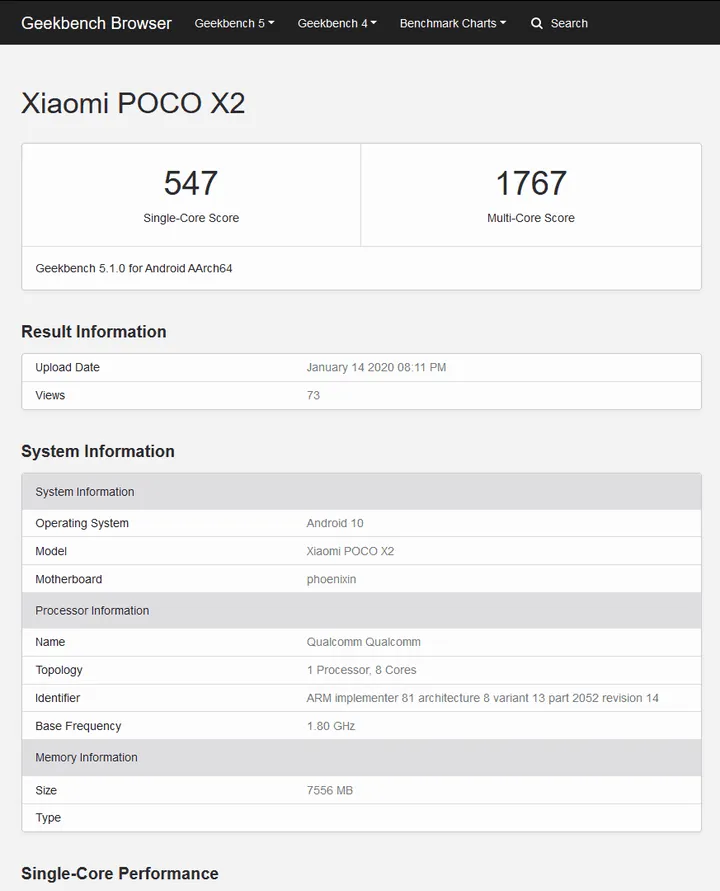Click the 1767 multi-core score

click(x=531, y=183)
